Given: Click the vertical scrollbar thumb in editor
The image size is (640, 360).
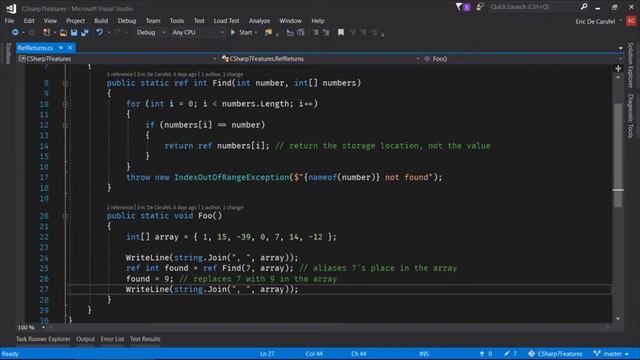Looking at the screenshot, I should coord(618,155).
